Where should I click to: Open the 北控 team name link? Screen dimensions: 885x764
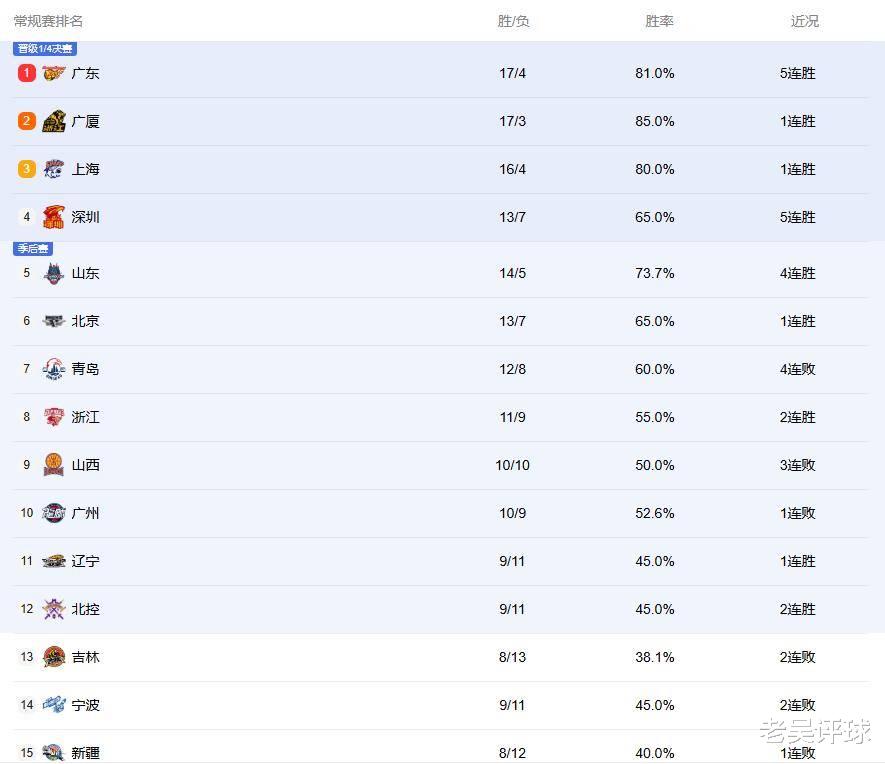[86, 609]
